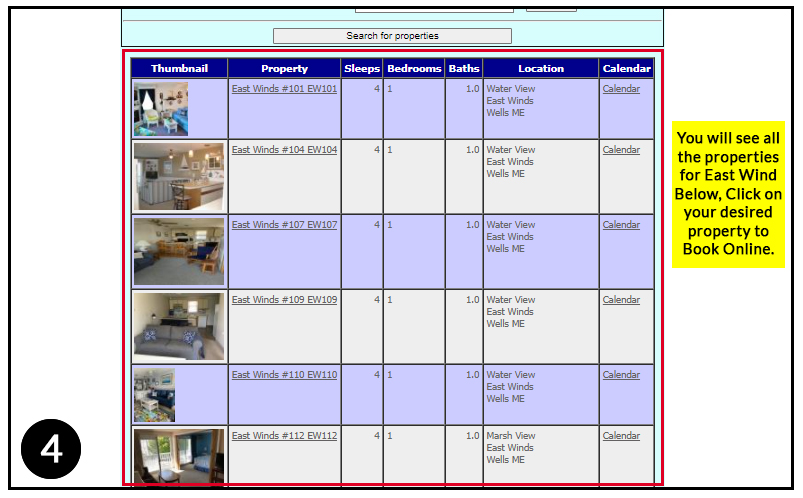Open East Winds #104 EW104 property link
803x498 pixels.
[284, 150]
